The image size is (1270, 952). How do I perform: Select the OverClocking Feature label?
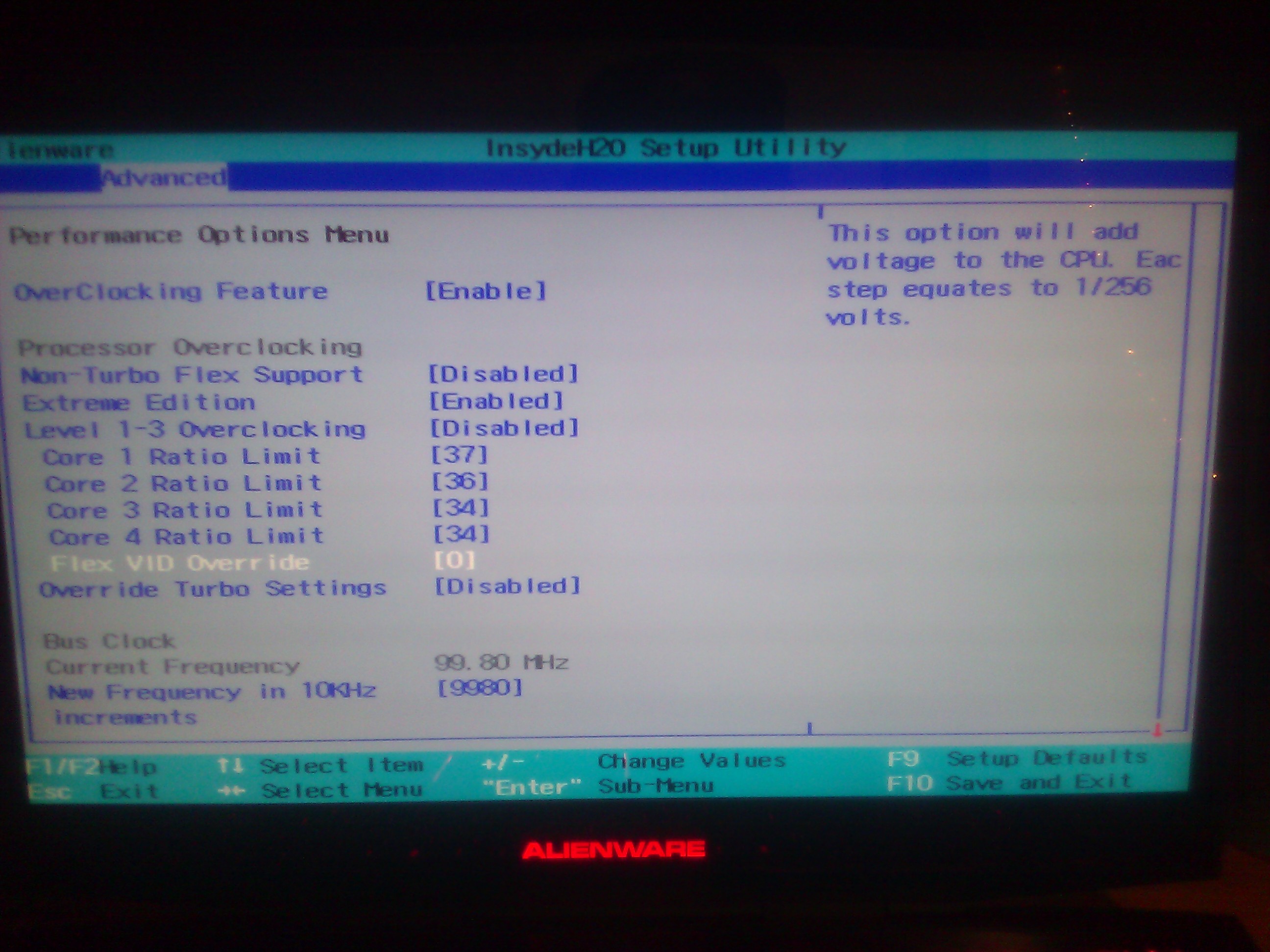pos(171,291)
